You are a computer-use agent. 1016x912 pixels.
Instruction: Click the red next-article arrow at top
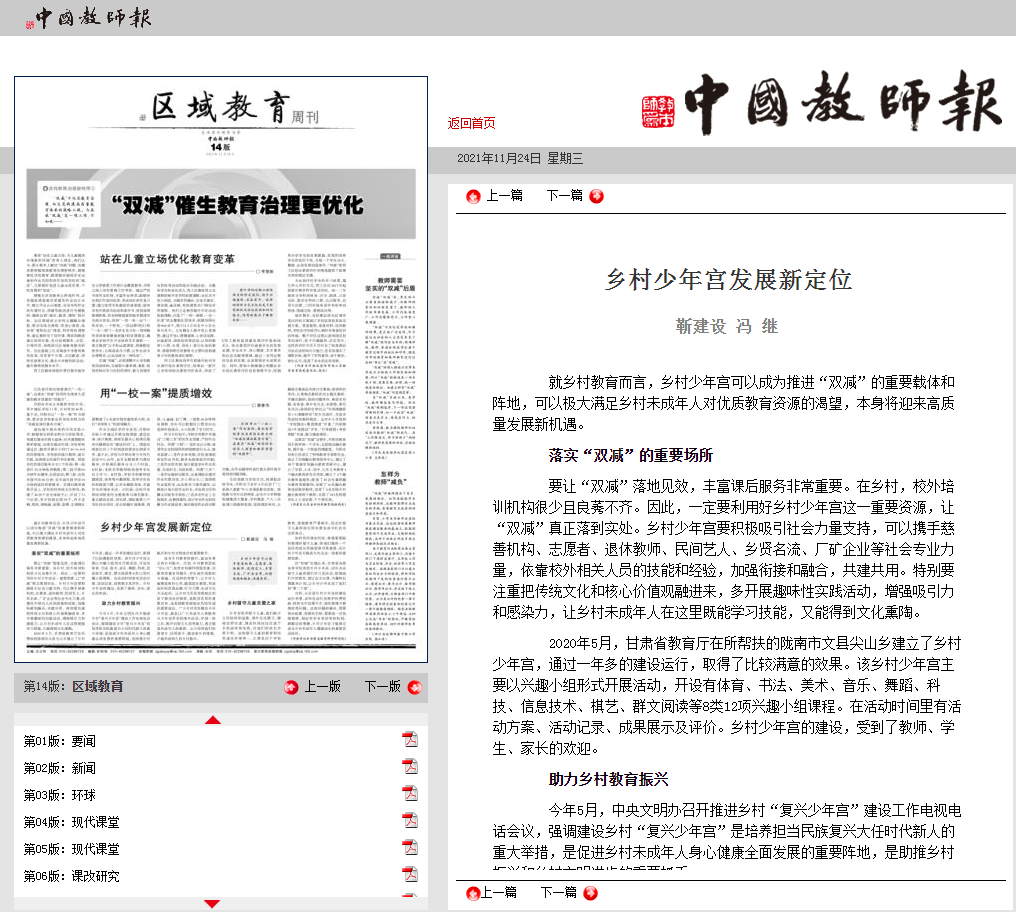[x=597, y=196]
